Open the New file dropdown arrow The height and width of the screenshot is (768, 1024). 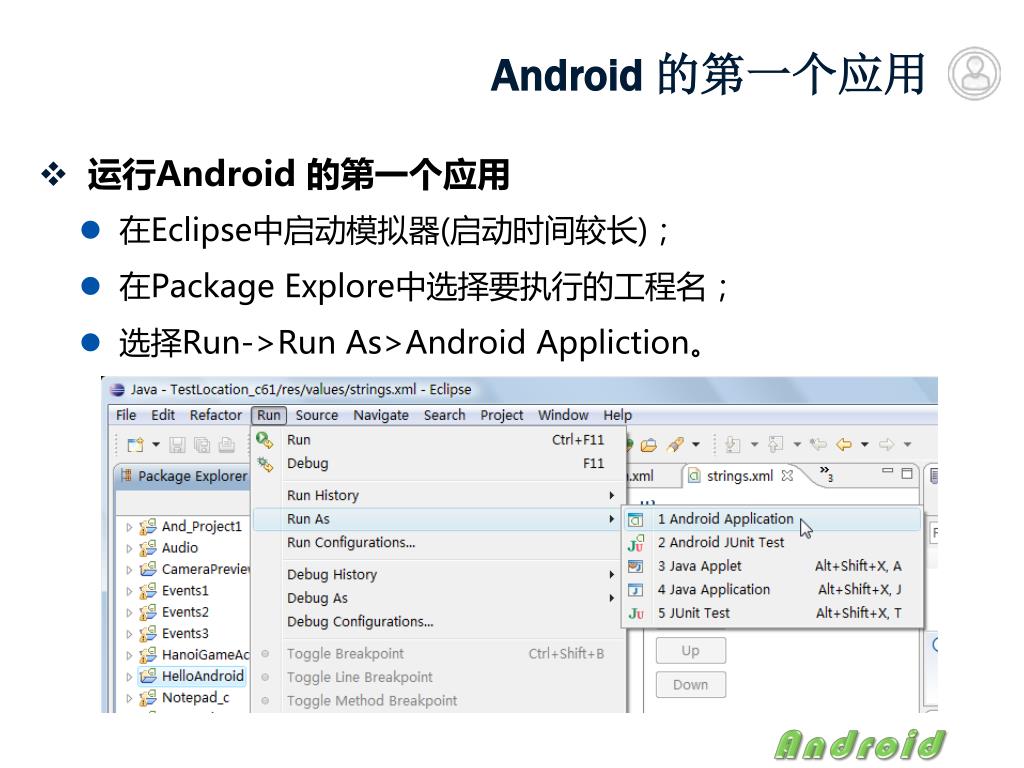click(156, 445)
